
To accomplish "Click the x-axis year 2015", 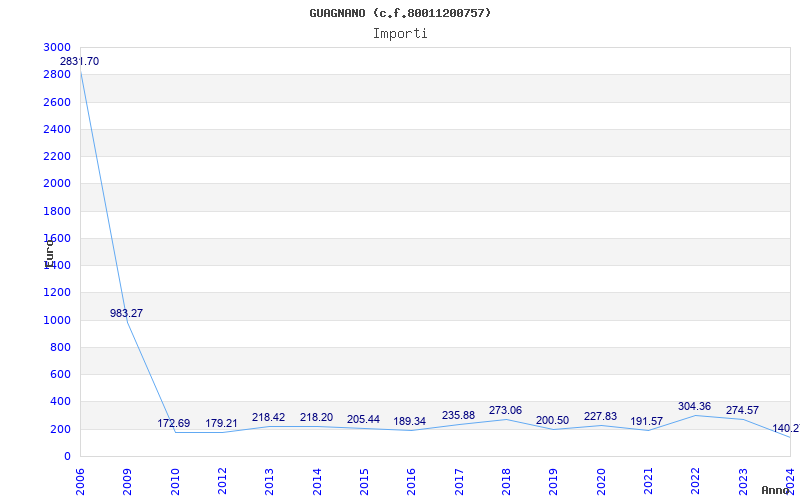I will [364, 481].
